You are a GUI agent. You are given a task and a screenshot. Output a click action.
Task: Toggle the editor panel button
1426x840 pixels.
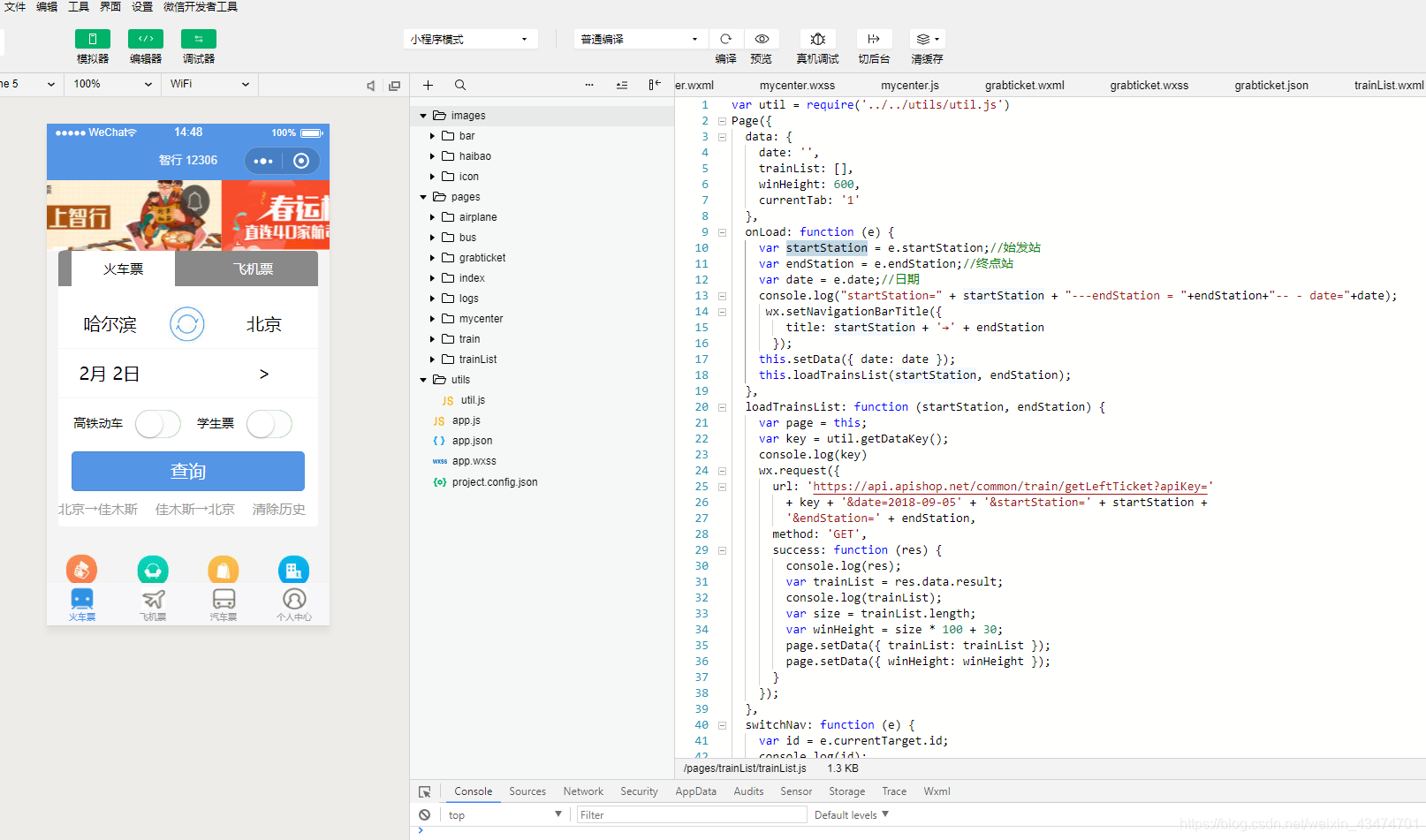[x=146, y=39]
